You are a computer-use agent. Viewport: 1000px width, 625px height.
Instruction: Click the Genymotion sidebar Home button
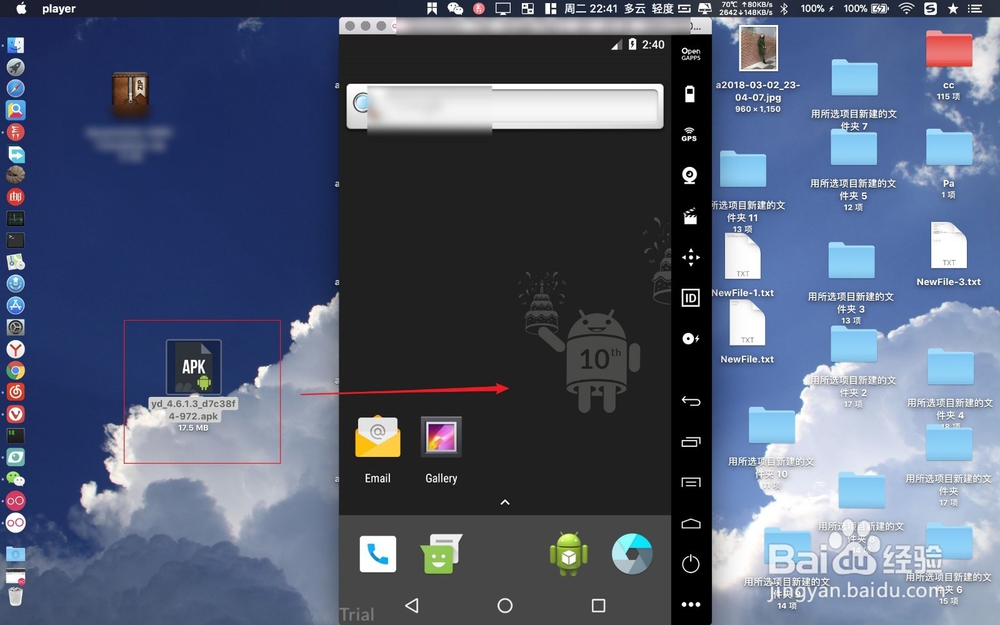tap(691, 524)
